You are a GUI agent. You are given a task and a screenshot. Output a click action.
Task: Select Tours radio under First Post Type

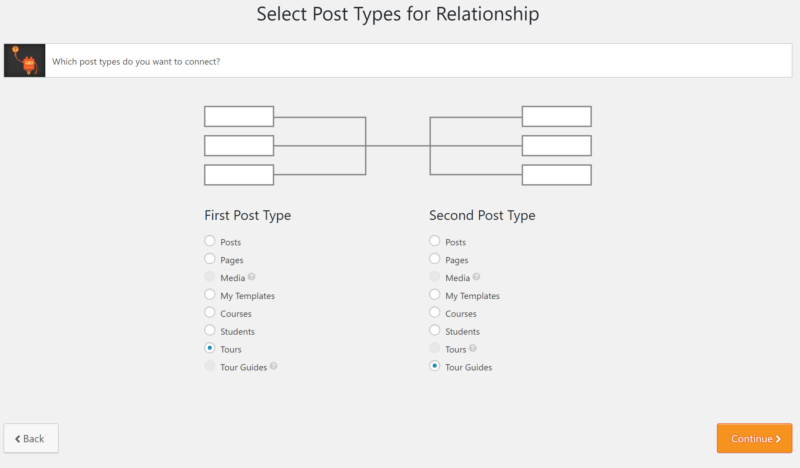click(210, 348)
